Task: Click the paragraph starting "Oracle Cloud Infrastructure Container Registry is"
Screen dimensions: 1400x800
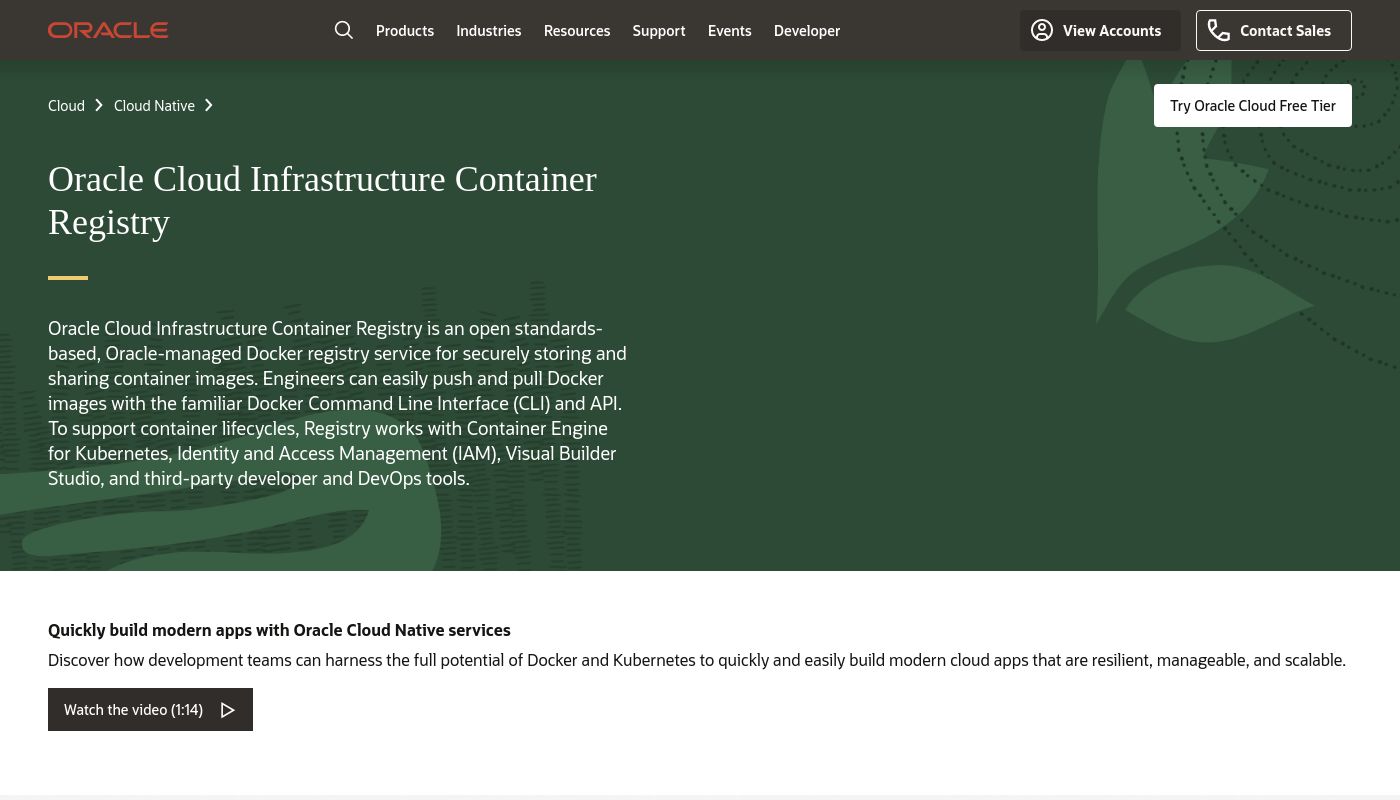Action: click(x=338, y=403)
